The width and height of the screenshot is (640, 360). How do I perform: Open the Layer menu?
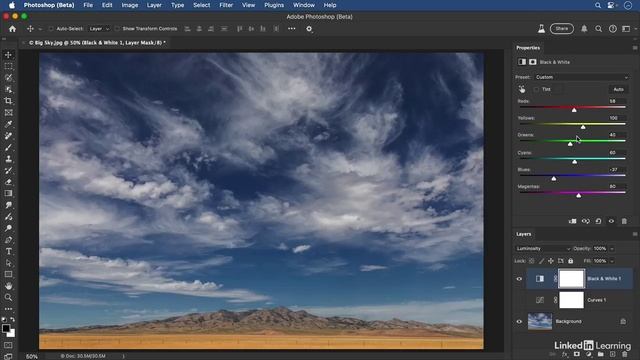(154, 5)
